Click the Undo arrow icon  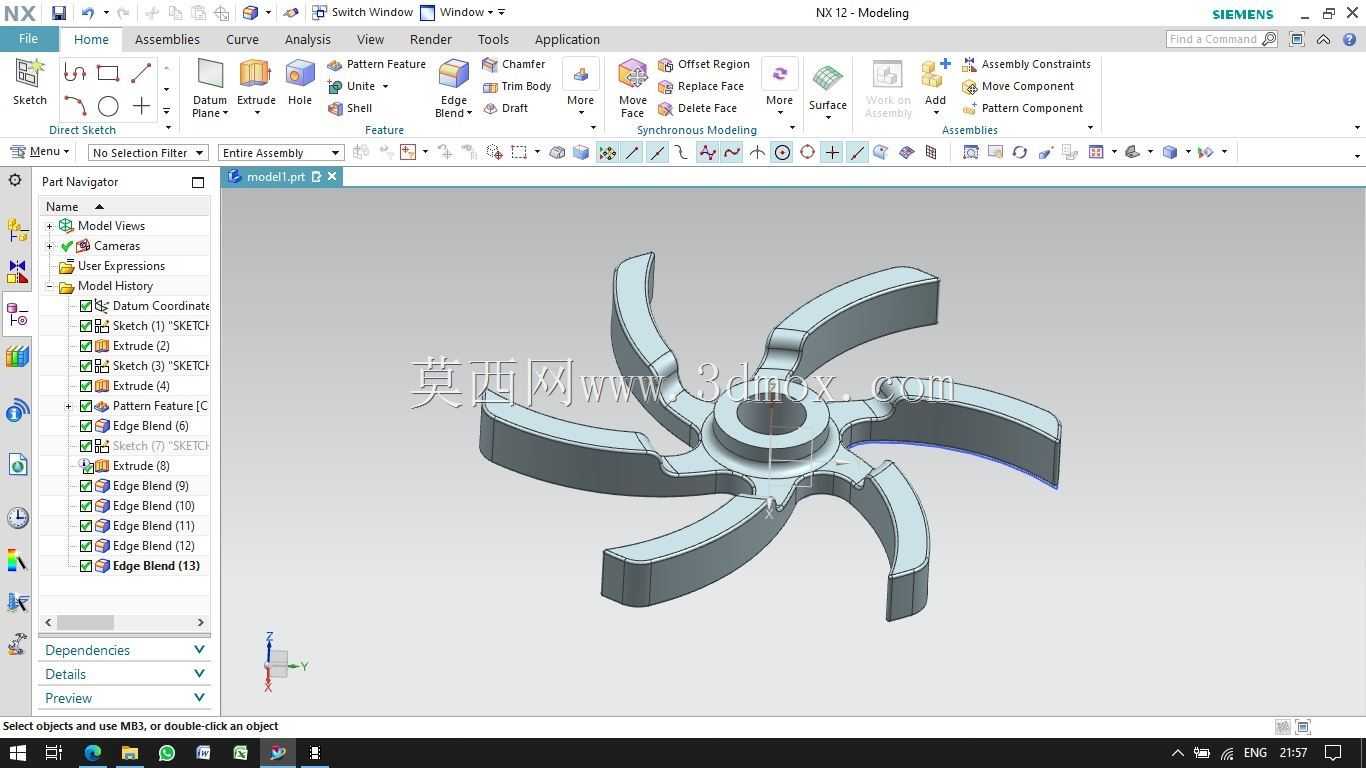click(x=88, y=13)
